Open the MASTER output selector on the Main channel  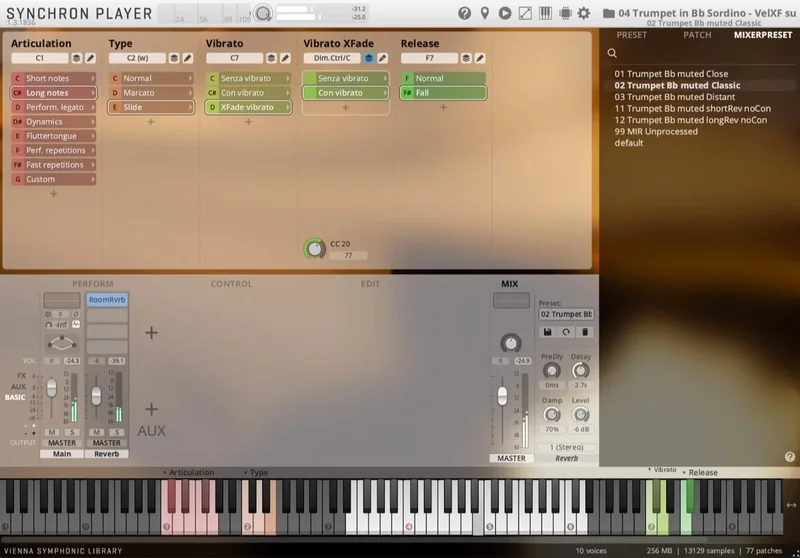[x=62, y=443]
